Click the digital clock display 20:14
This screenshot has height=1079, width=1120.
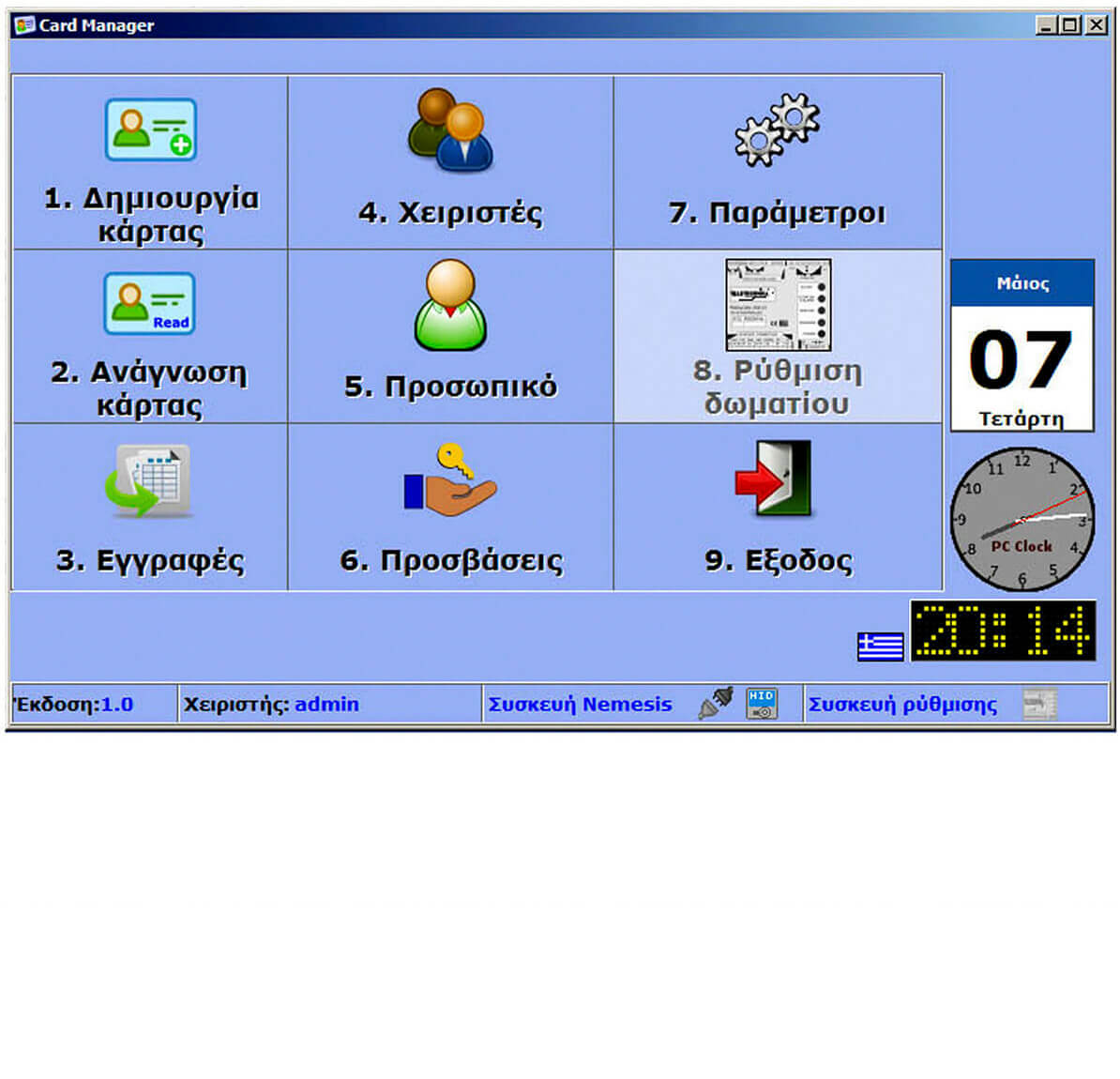(1002, 630)
